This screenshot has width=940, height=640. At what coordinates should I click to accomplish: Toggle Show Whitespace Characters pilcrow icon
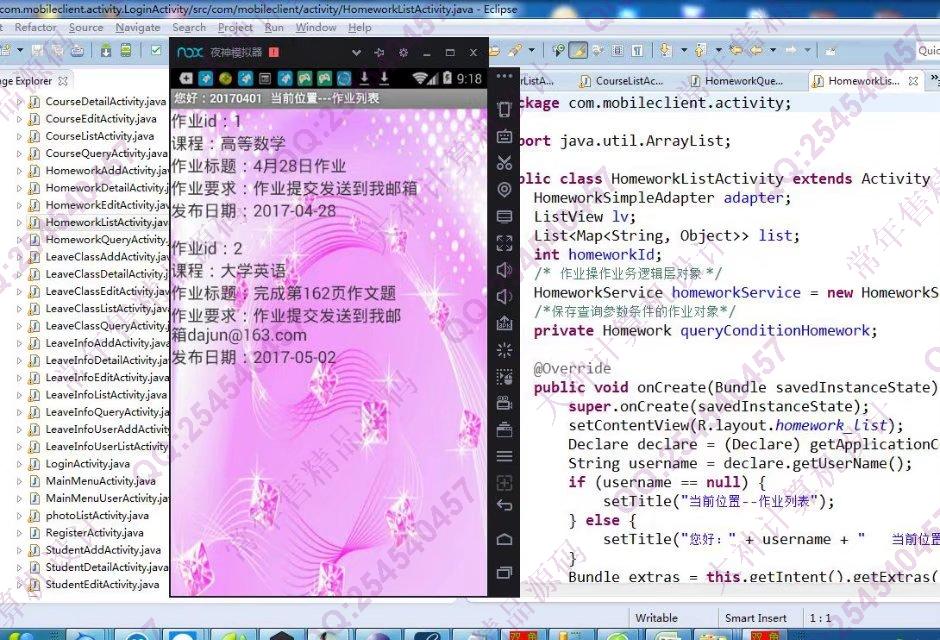click(x=637, y=51)
